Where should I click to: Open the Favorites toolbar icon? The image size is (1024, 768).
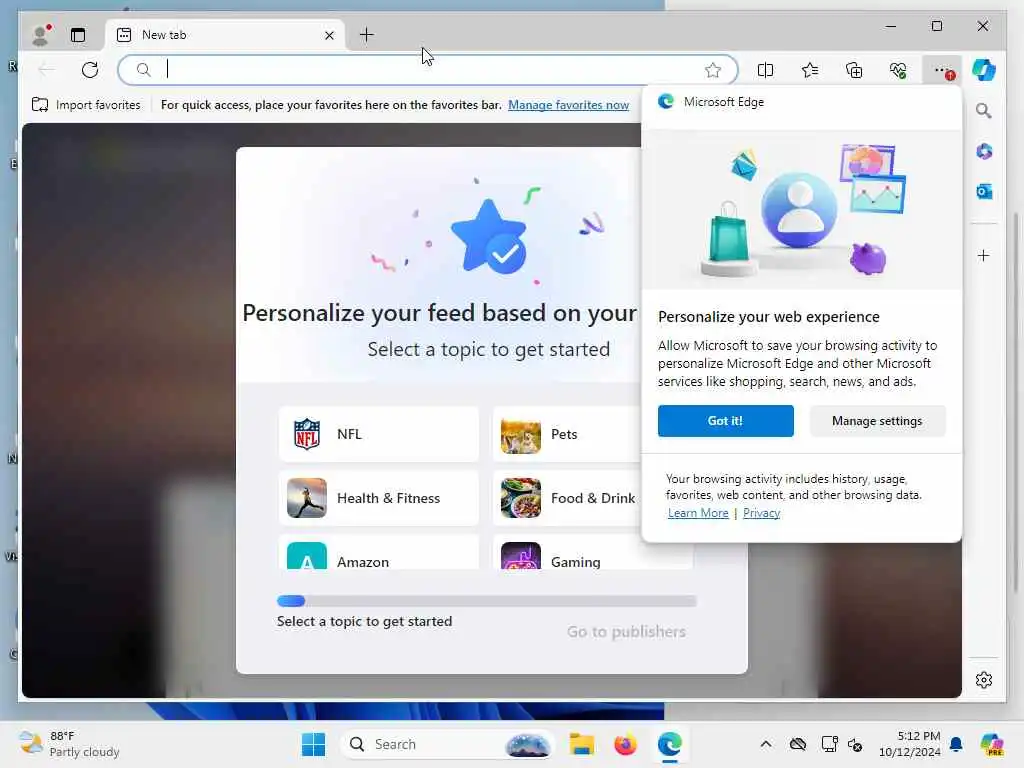[810, 70]
